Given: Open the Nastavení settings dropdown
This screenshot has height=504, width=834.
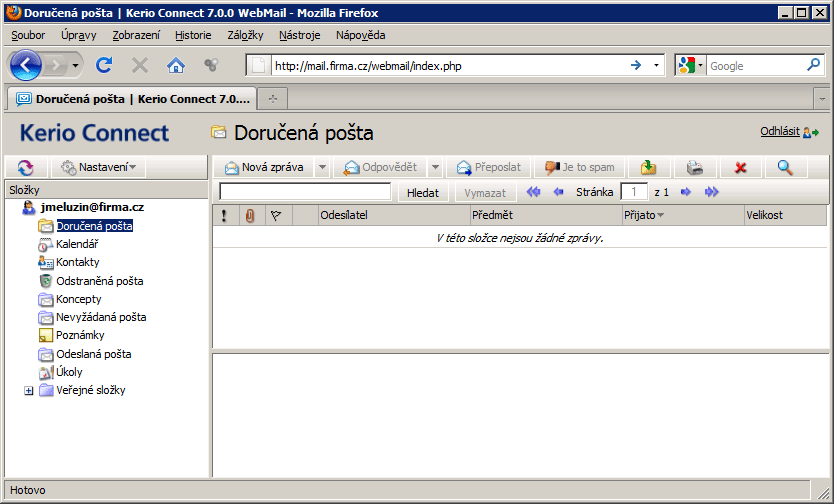Looking at the screenshot, I should [x=98, y=167].
